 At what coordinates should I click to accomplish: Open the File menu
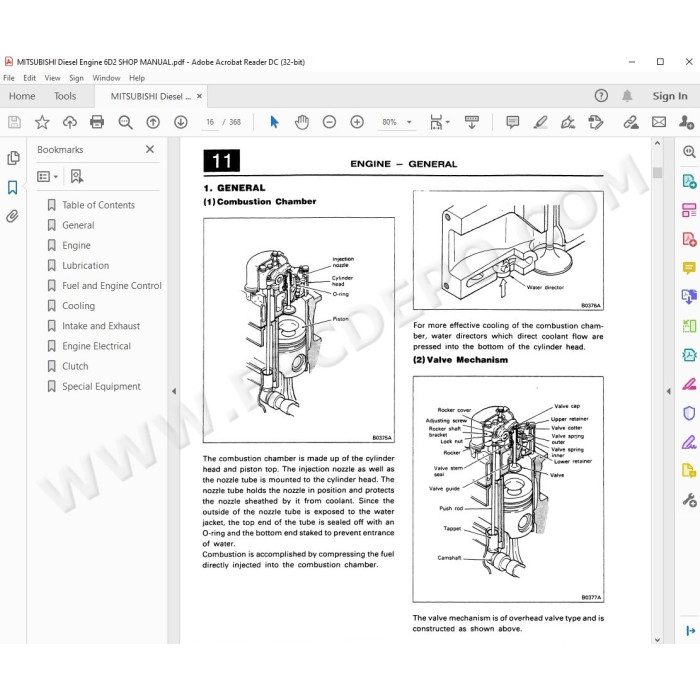9,78
